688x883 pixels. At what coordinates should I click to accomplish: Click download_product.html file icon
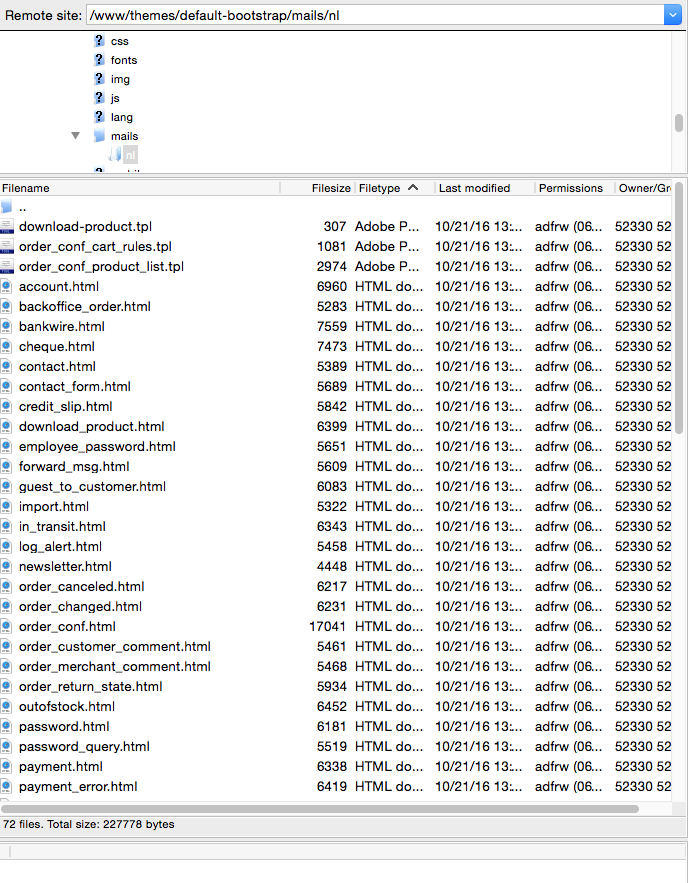tap(6, 427)
